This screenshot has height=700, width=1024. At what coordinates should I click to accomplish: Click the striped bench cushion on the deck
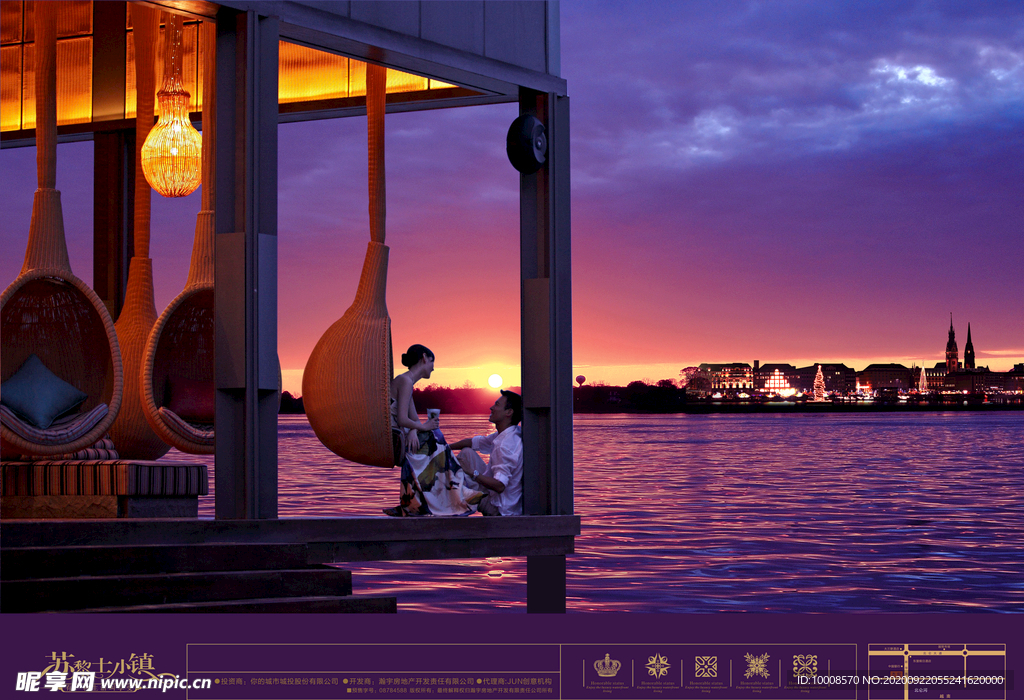pyautogui.click(x=103, y=478)
